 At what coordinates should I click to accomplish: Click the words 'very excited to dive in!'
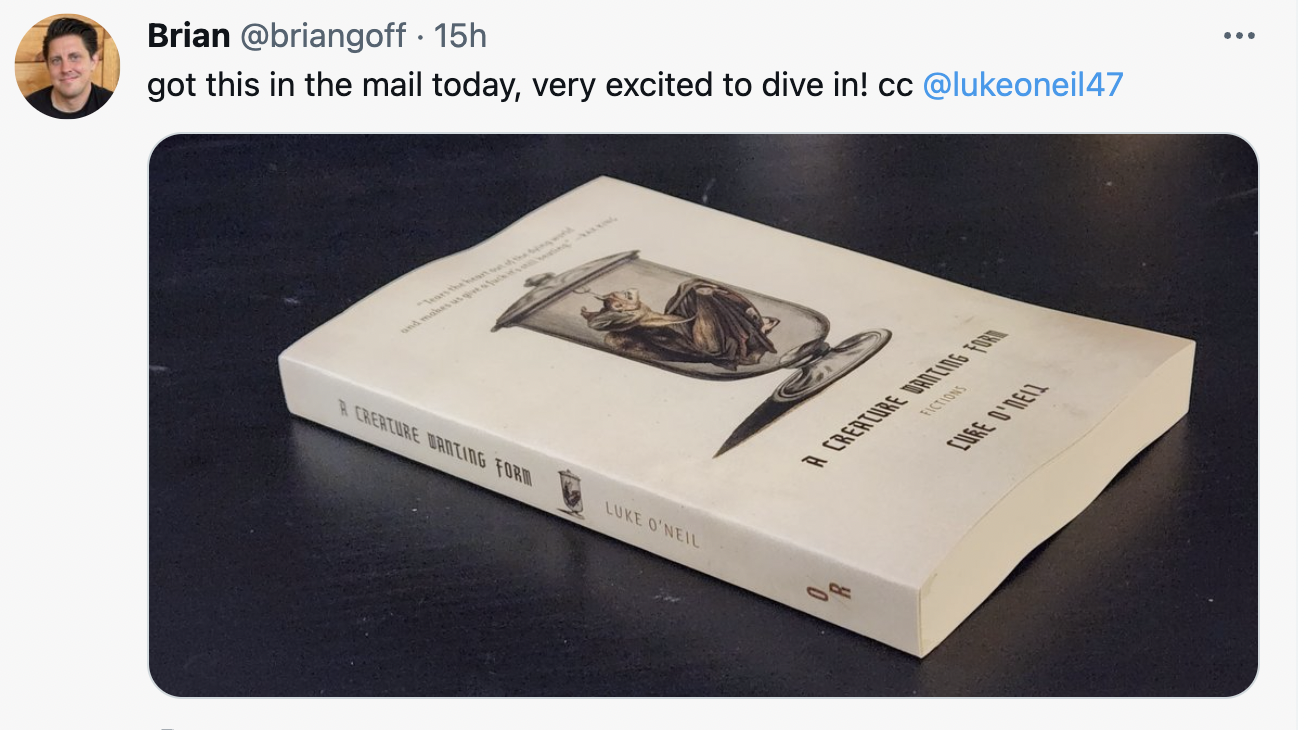(700, 86)
